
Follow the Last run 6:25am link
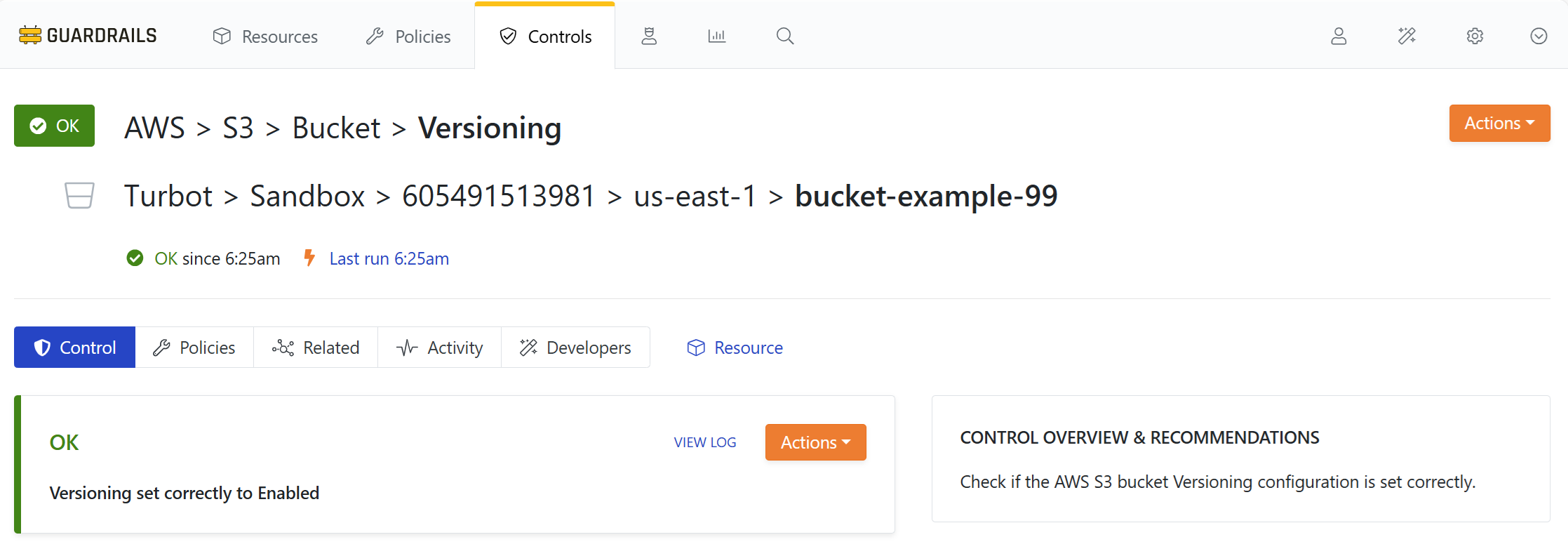(x=389, y=259)
